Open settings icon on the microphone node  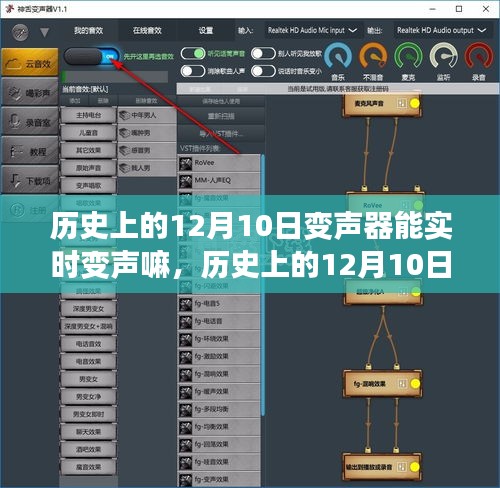(402, 104)
